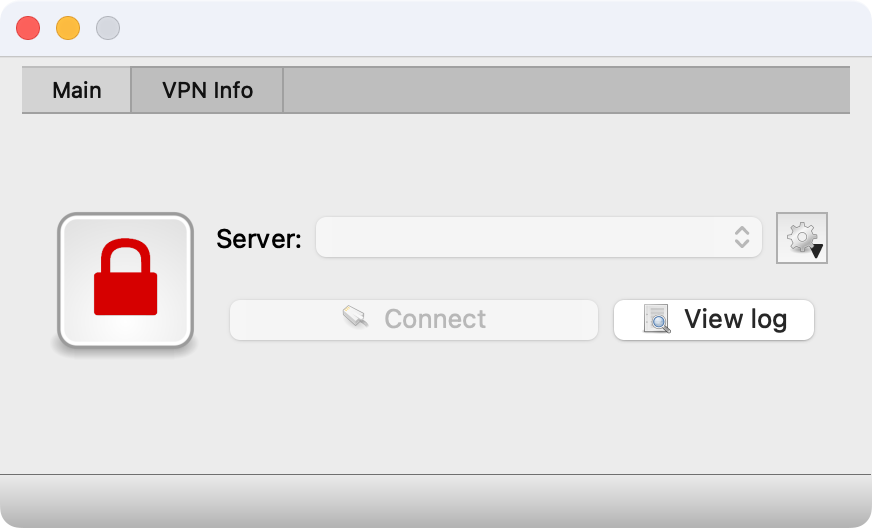This screenshot has width=872, height=528.
Task: Close the window with red button
Action: tap(28, 28)
